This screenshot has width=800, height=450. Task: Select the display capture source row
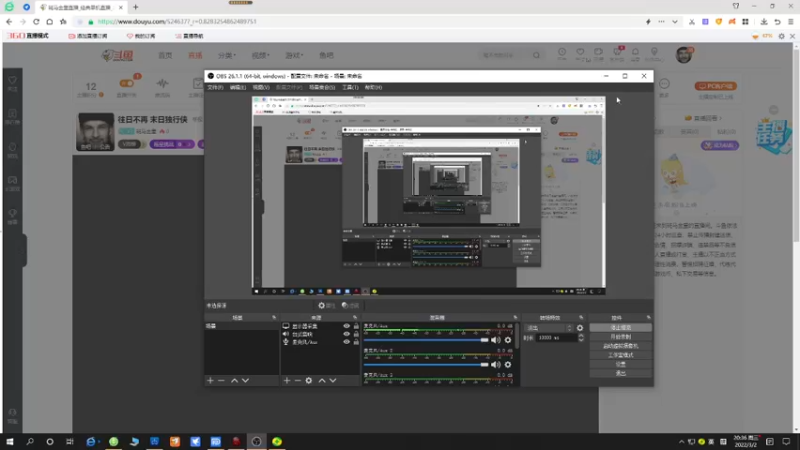tap(320, 326)
